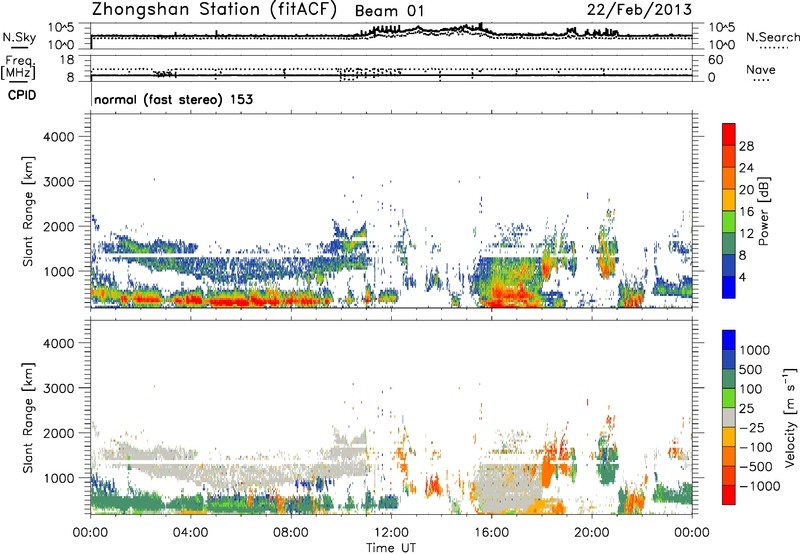Click the "16:00" time tick label
Image resolution: width=800 pixels, height=554 pixels.
(491, 533)
